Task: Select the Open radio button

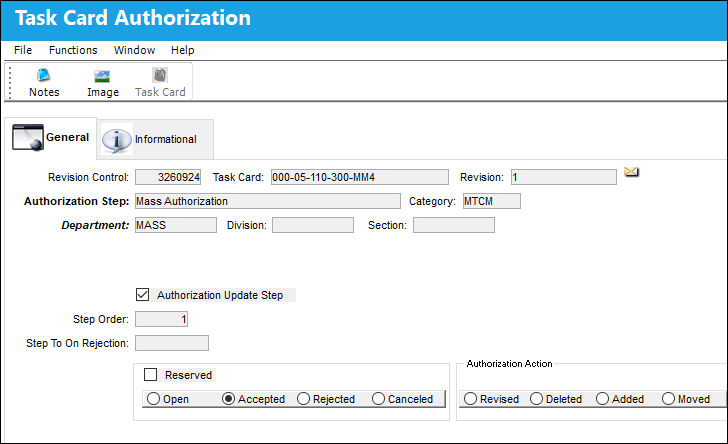Action: [153, 399]
